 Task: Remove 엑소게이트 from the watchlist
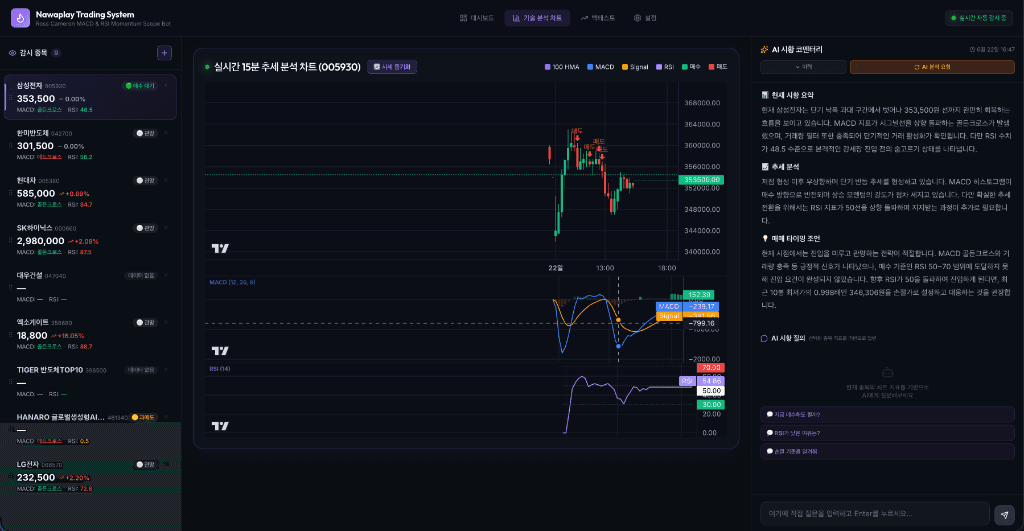pos(166,323)
